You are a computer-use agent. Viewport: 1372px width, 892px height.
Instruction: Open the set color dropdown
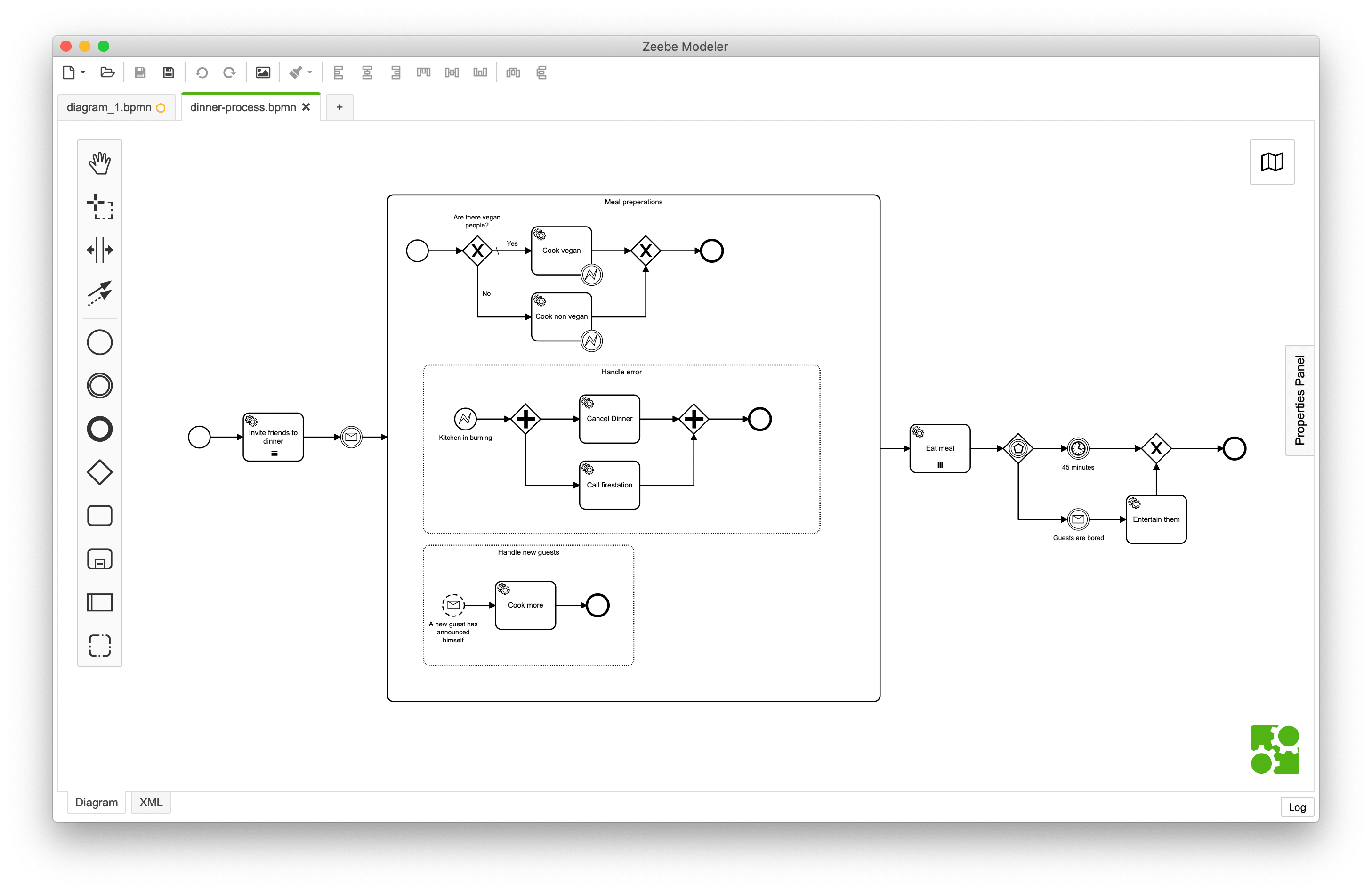pyautogui.click(x=309, y=72)
